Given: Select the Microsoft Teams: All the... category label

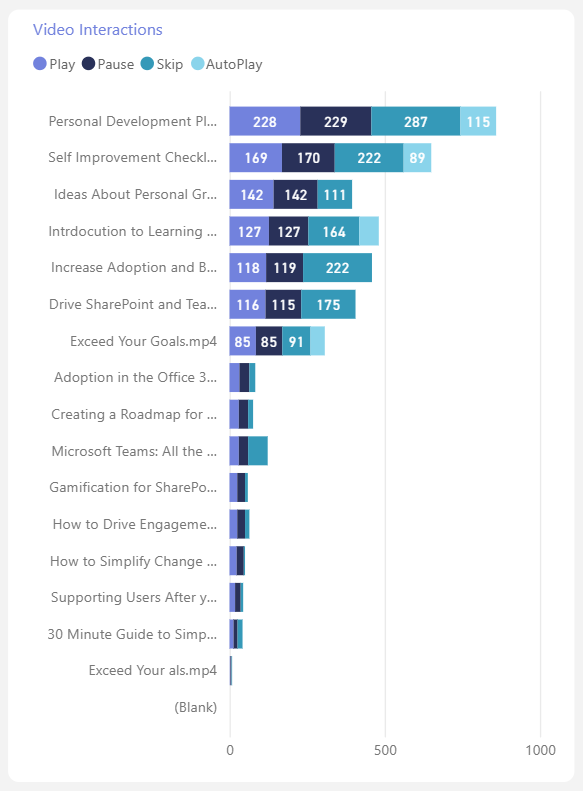Looking at the screenshot, I should (x=134, y=451).
